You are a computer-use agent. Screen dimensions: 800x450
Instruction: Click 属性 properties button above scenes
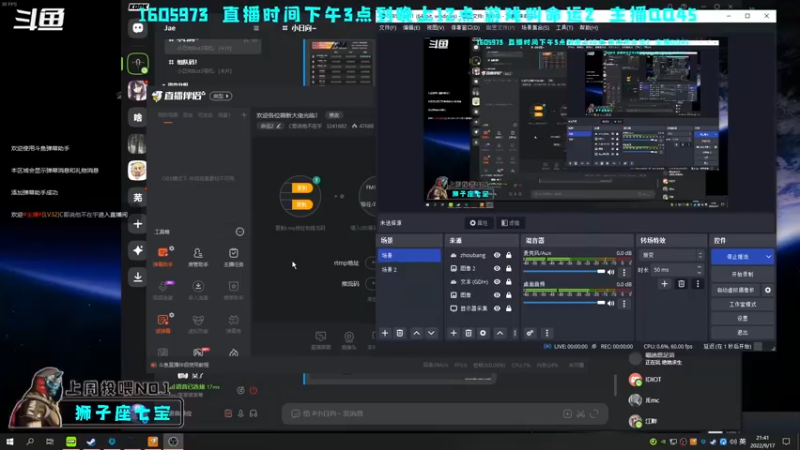(479, 223)
